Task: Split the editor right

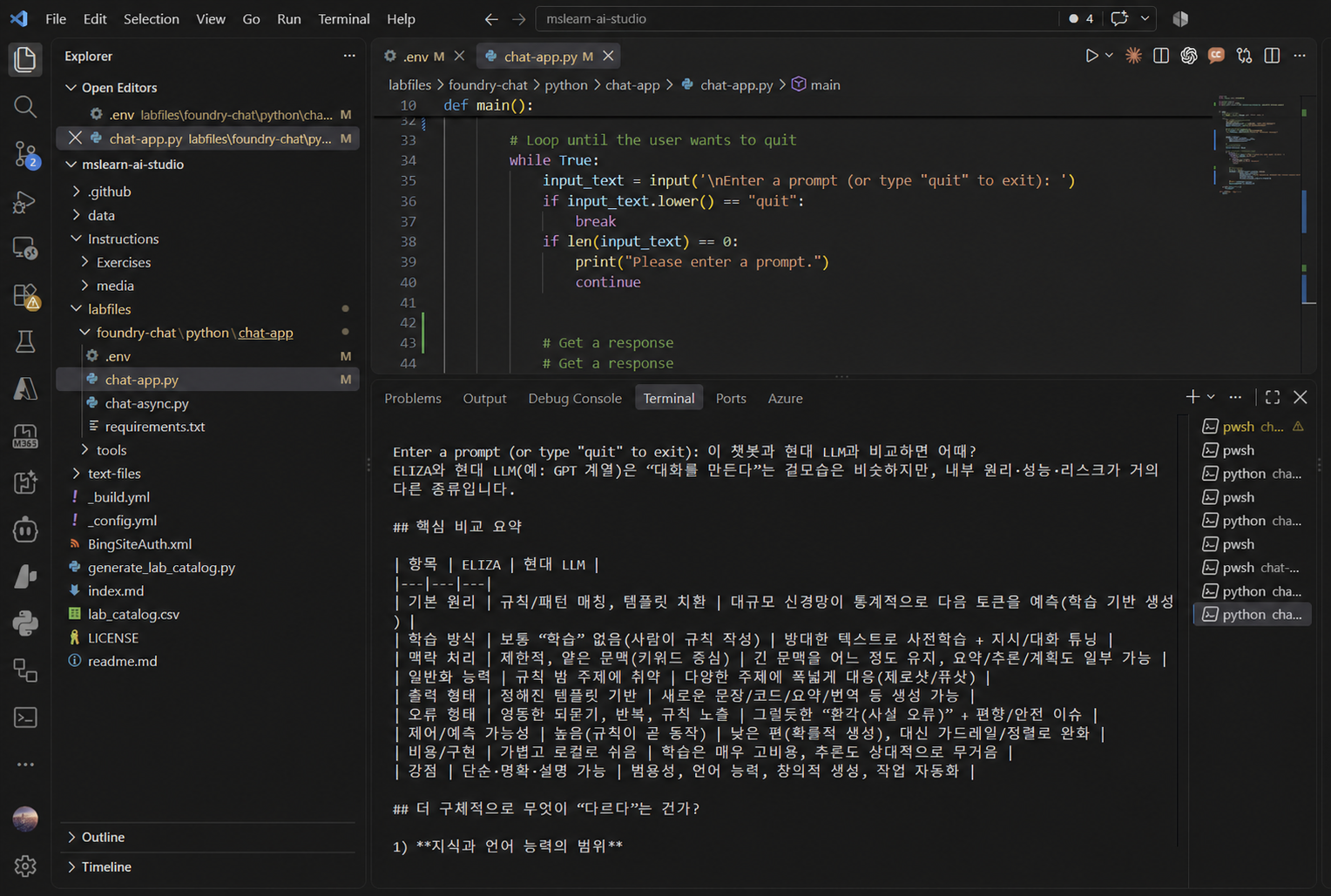Action: tap(1272, 56)
